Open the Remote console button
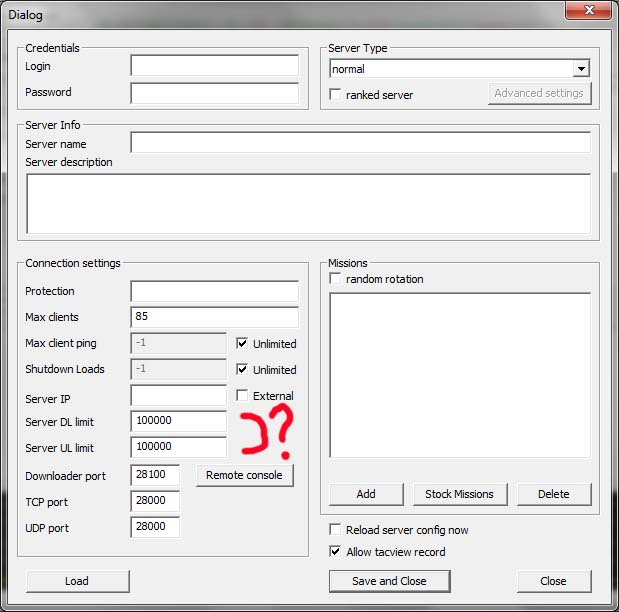Viewport: 619px width, 612px height. click(245, 475)
